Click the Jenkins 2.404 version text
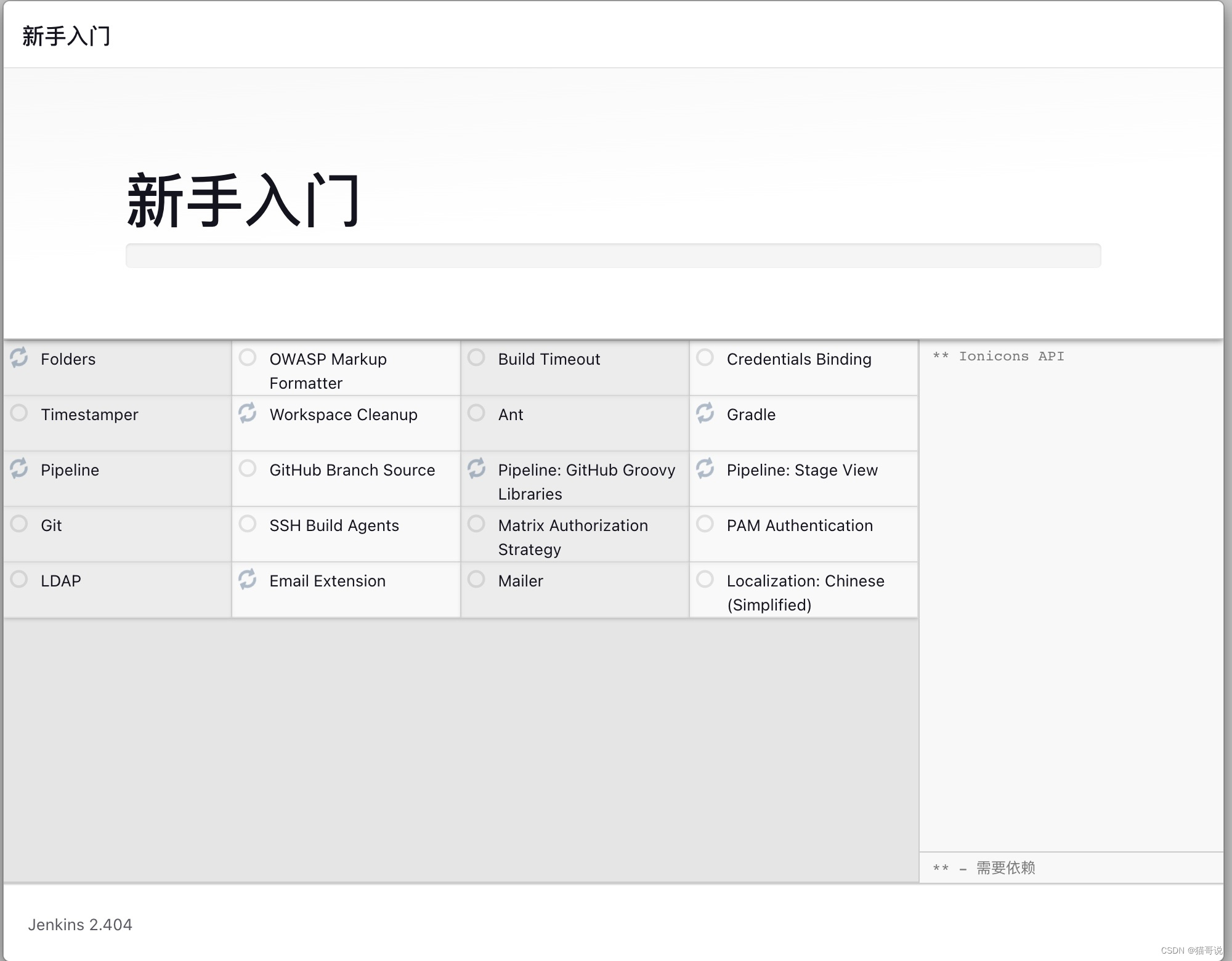This screenshot has width=1232, height=961. pos(80,925)
